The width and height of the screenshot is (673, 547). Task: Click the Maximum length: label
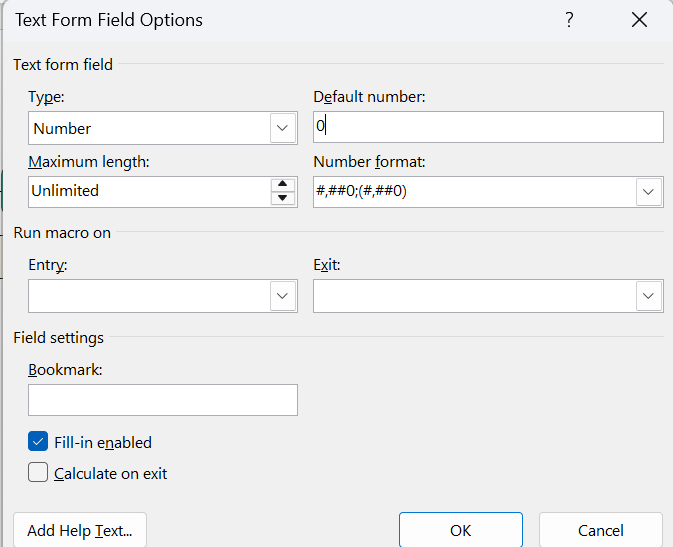pyautogui.click(x=89, y=162)
